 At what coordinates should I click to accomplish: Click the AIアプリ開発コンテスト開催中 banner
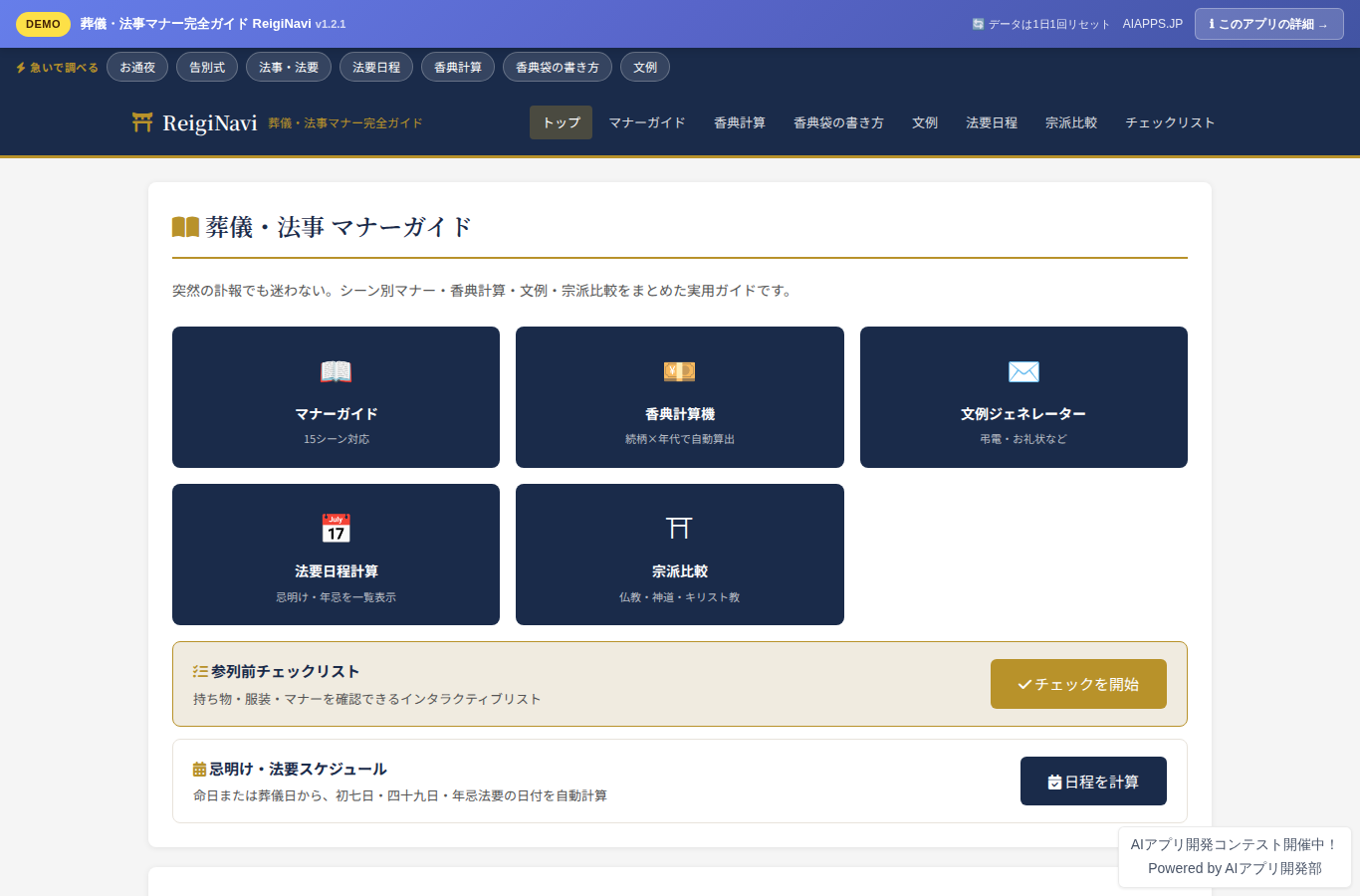pos(1235,844)
